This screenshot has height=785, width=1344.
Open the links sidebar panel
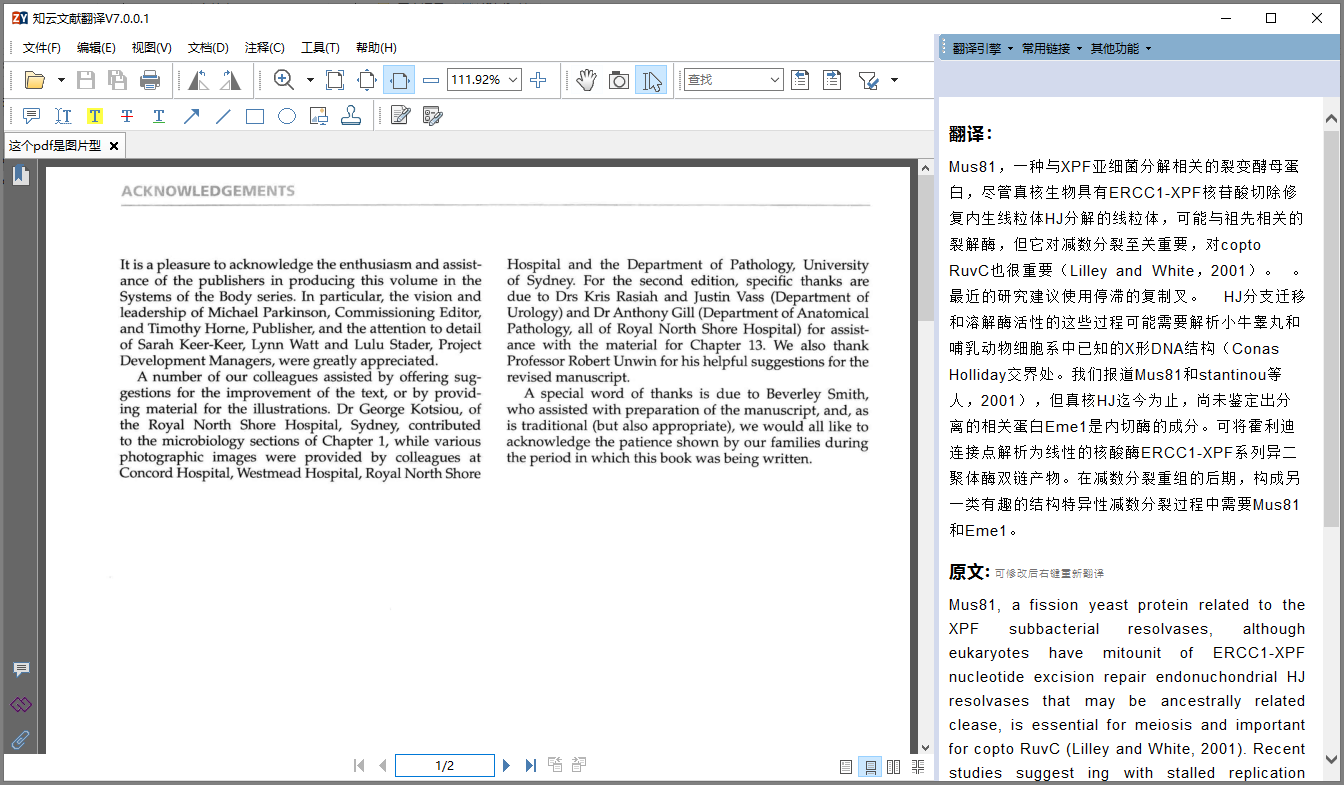pos(21,704)
